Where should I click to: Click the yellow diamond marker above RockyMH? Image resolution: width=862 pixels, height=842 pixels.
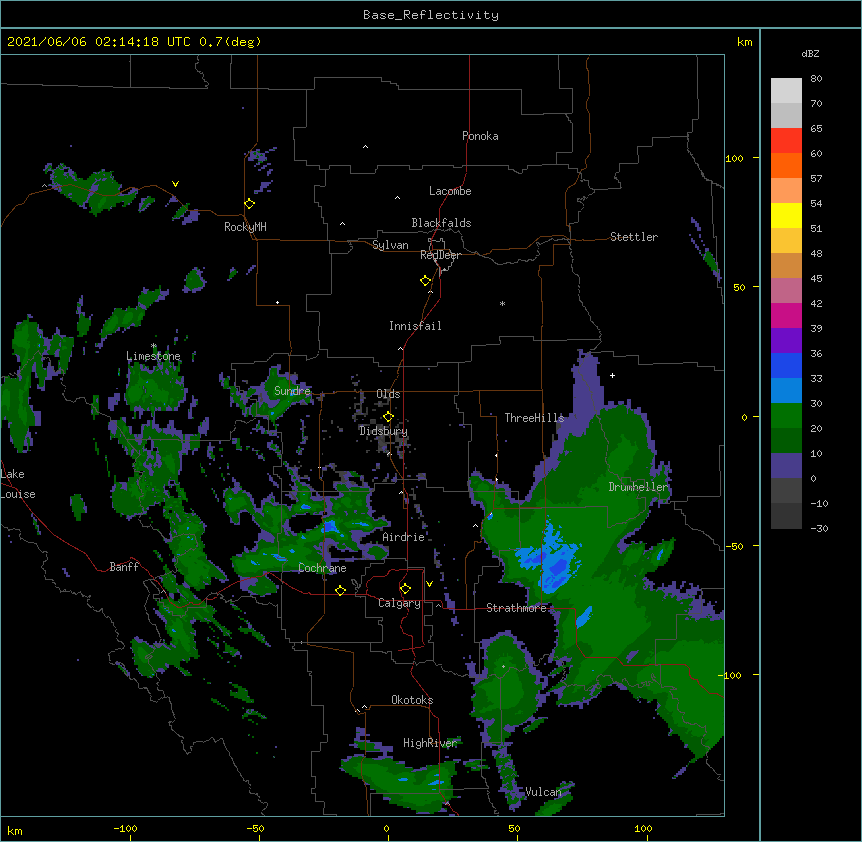[x=249, y=204]
